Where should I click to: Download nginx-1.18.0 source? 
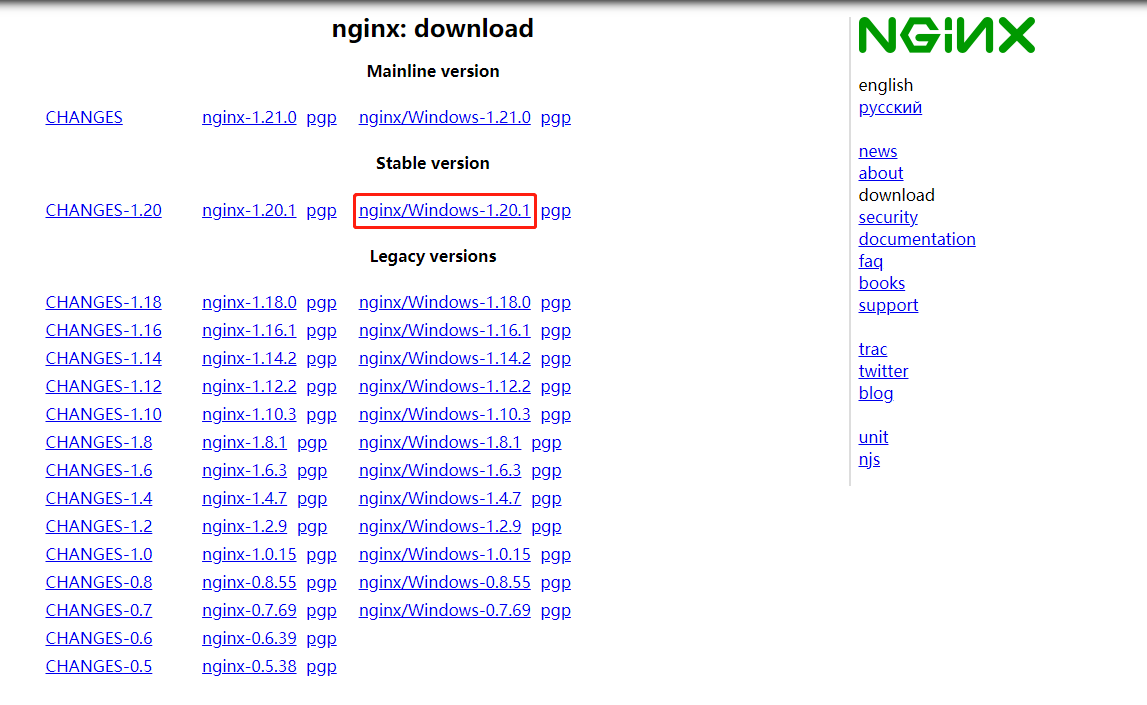coord(249,303)
